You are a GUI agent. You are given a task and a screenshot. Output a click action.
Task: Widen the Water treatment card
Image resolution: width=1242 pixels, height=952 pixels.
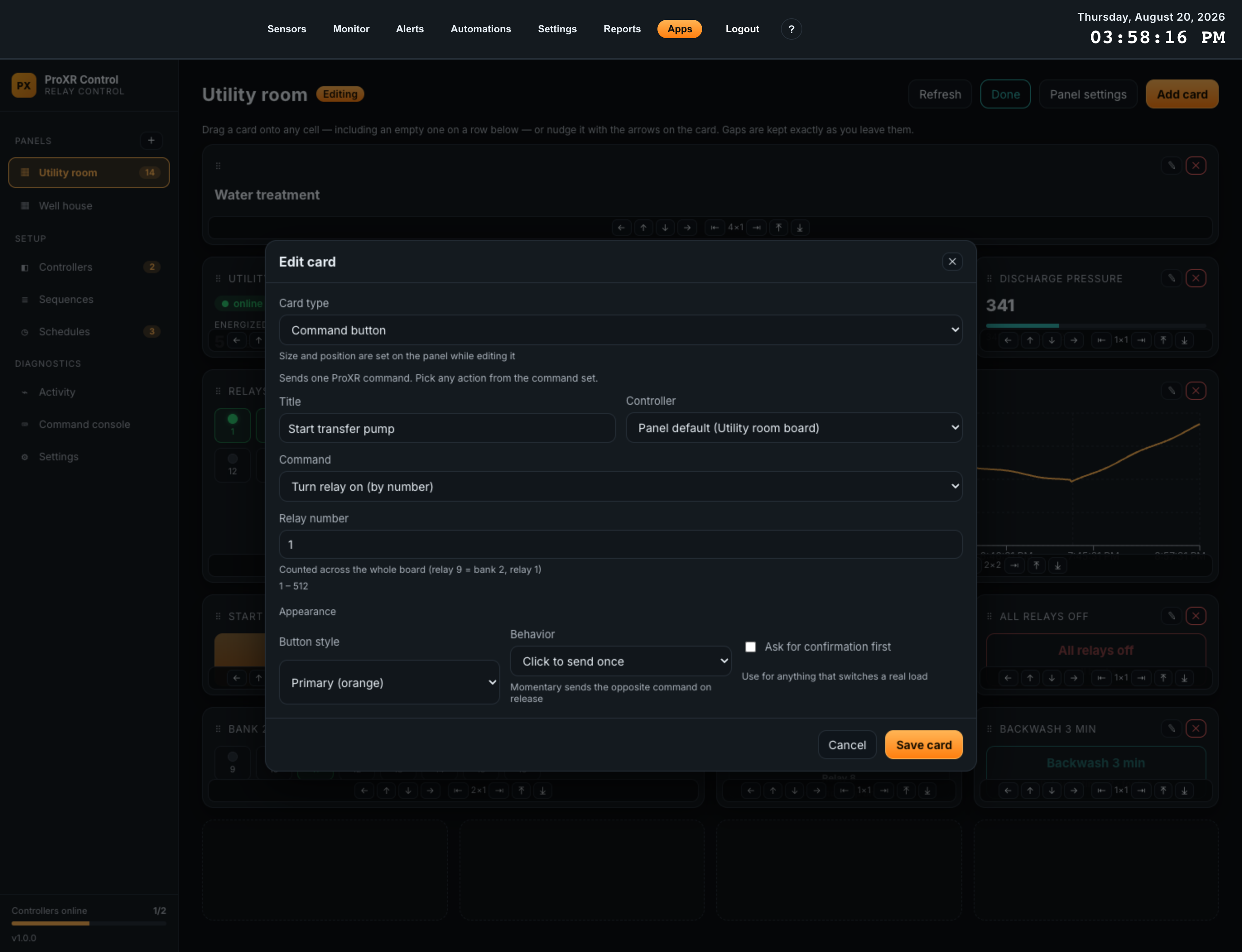pos(757,227)
